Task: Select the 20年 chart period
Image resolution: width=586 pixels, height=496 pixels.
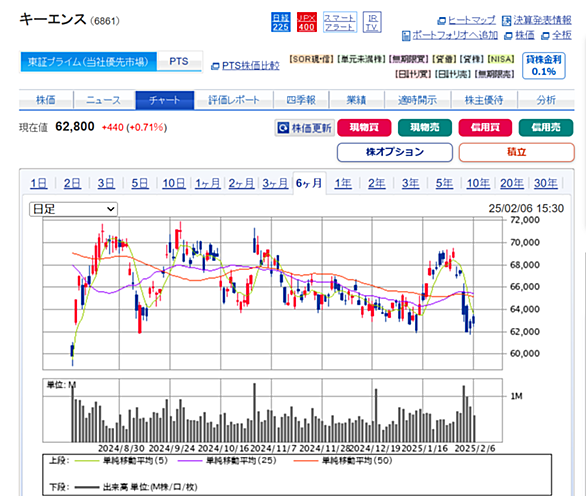Action: (x=512, y=184)
